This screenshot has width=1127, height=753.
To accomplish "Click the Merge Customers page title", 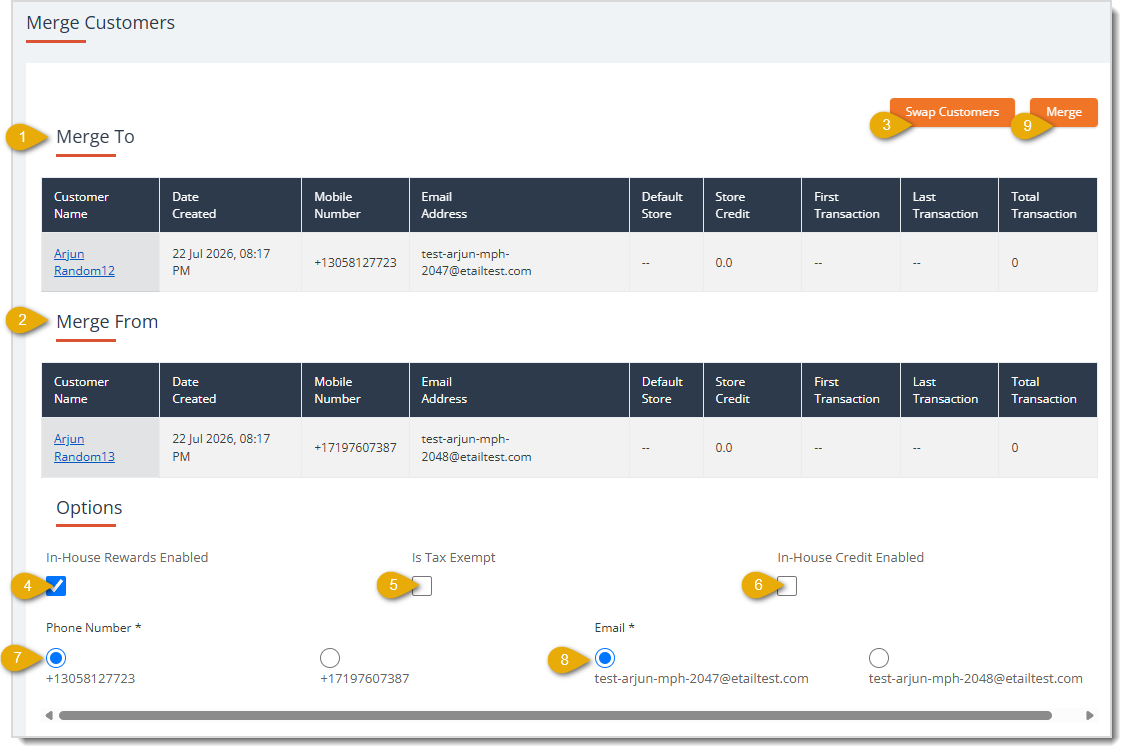I will [101, 23].
